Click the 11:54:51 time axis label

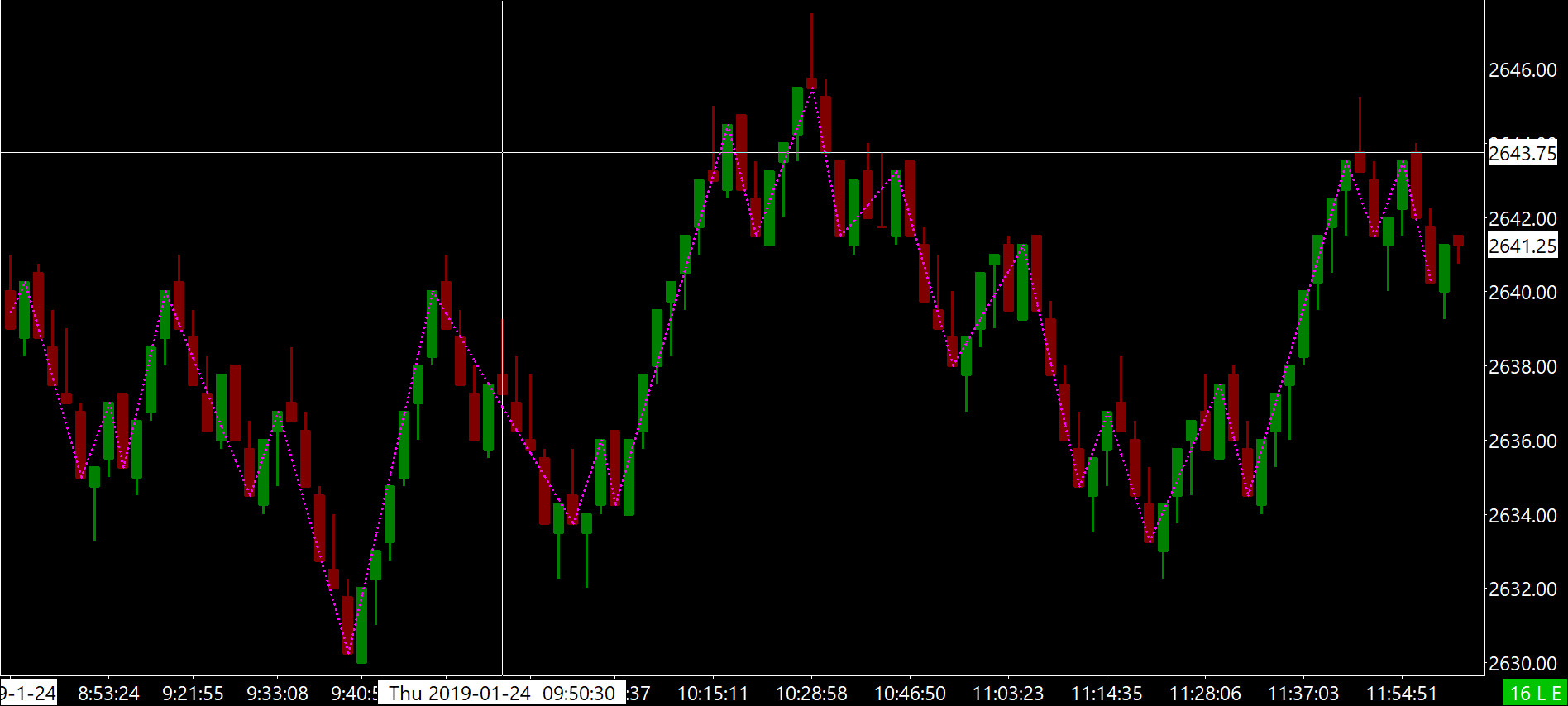click(1402, 694)
